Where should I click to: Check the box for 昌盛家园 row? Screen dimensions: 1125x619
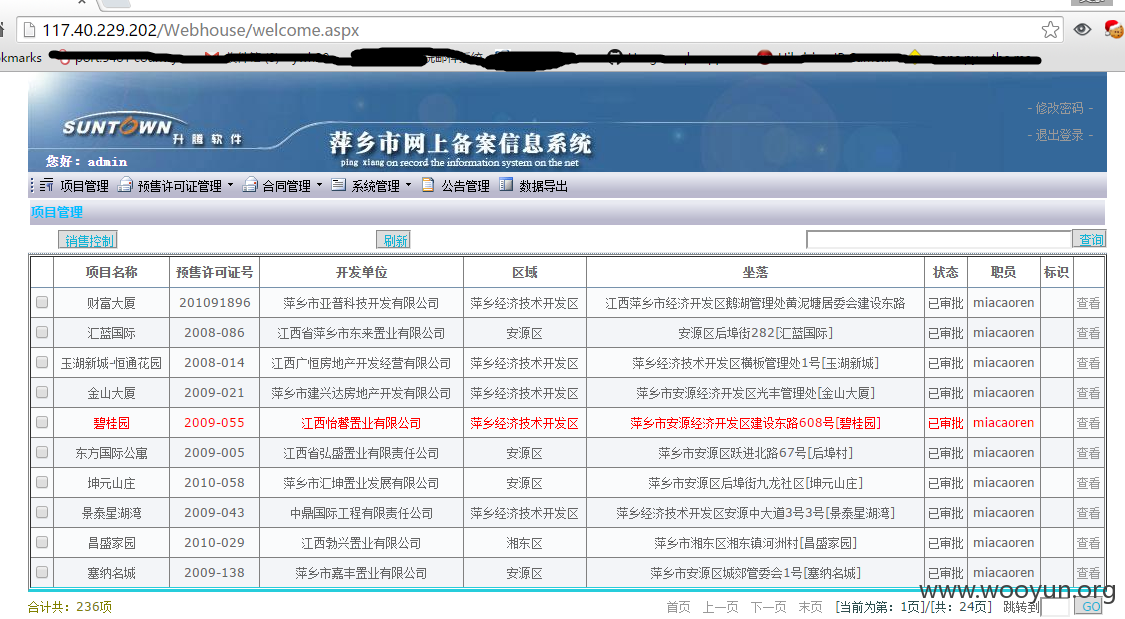point(42,542)
